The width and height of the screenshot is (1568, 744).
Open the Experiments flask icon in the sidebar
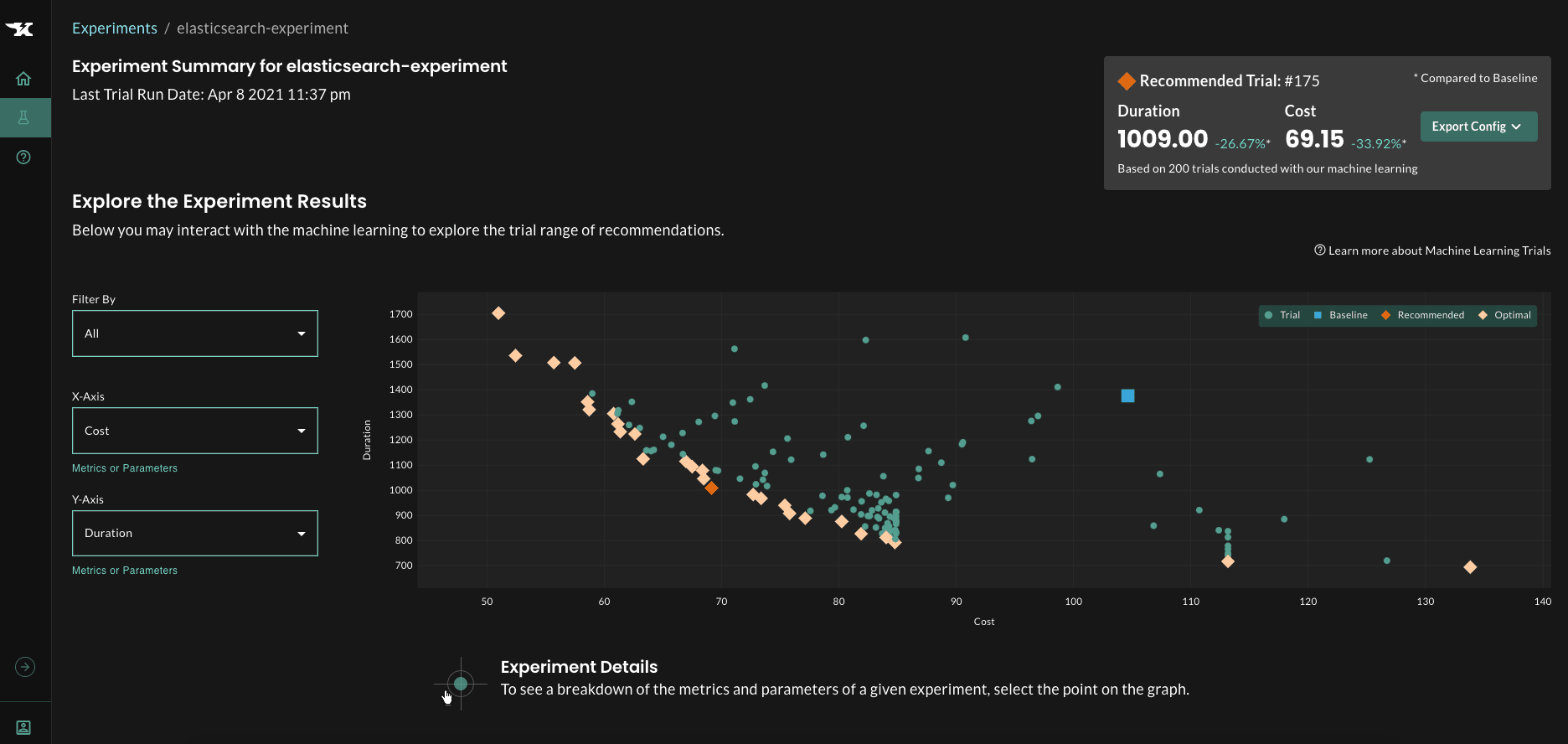point(23,118)
